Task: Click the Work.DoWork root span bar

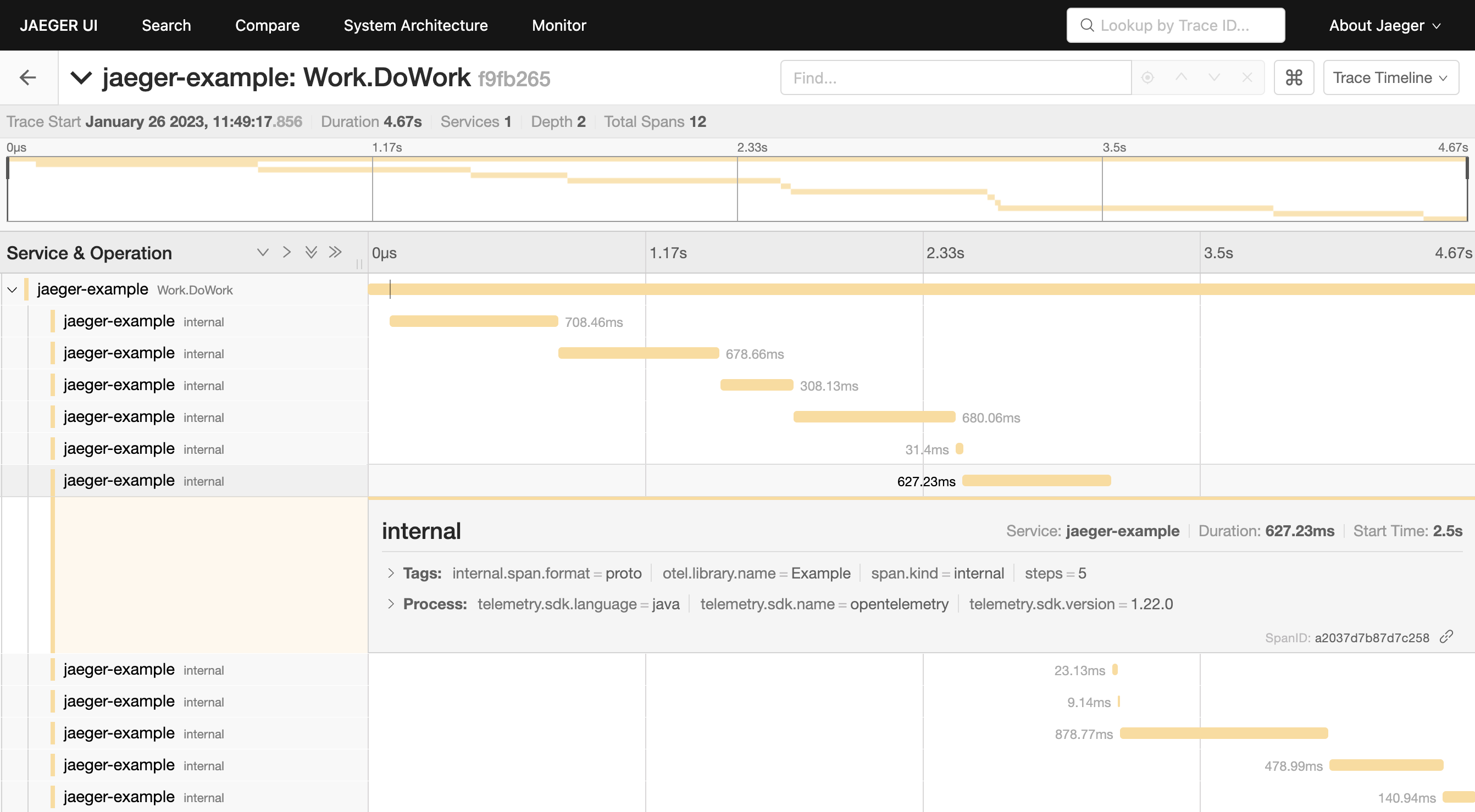Action: coord(921,289)
